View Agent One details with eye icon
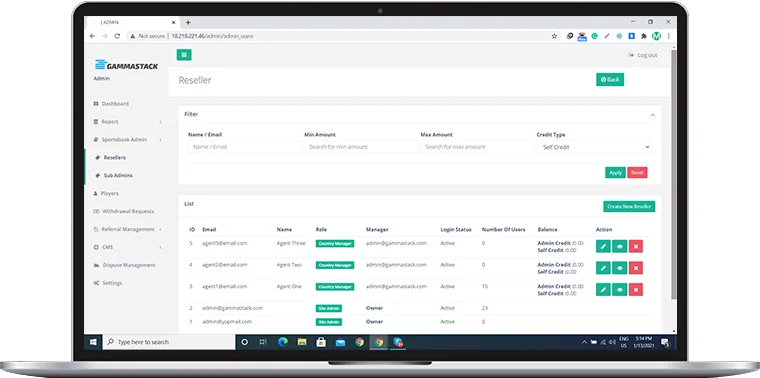The height and width of the screenshot is (378, 760). (x=619, y=290)
